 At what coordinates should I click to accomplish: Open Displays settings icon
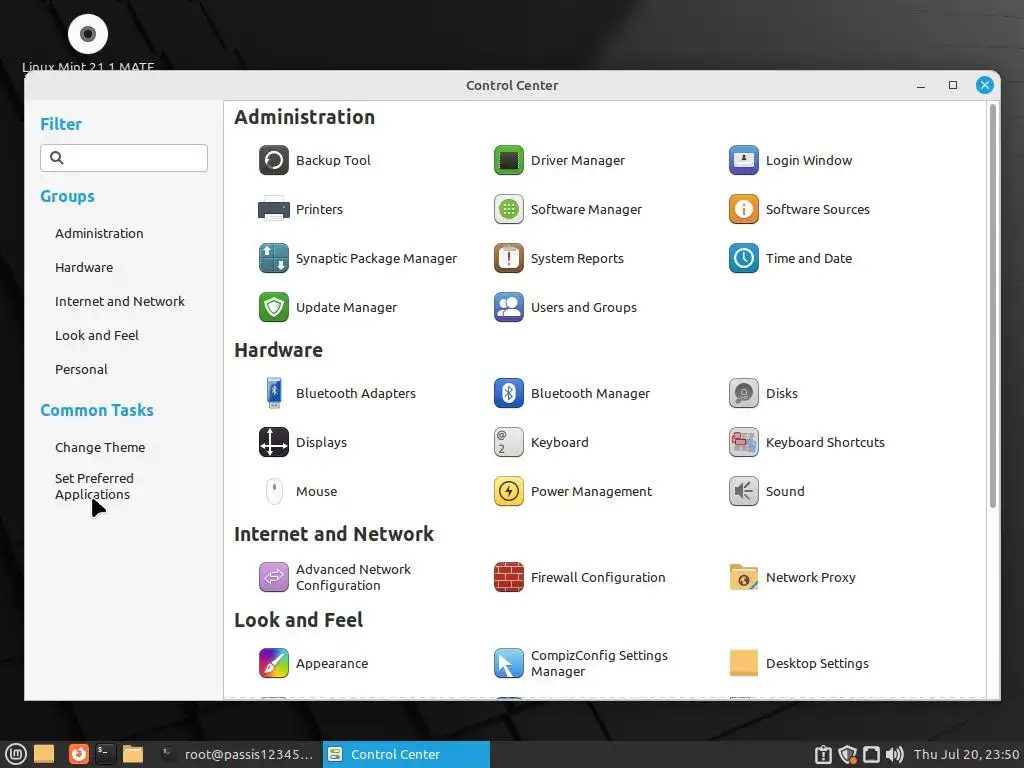(x=274, y=442)
